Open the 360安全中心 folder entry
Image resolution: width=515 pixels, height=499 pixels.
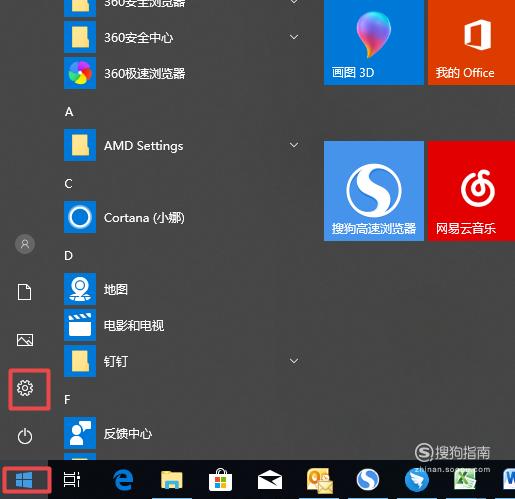tap(184, 37)
